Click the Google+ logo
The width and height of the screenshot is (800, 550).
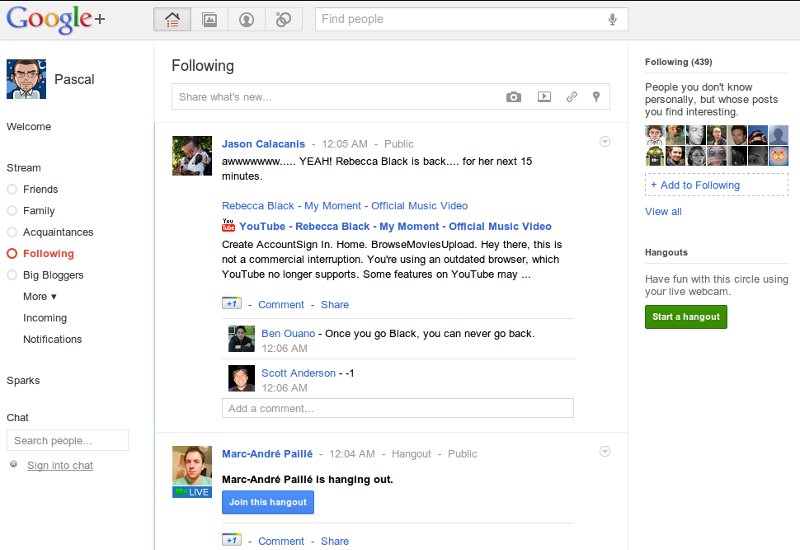pyautogui.click(x=56, y=20)
